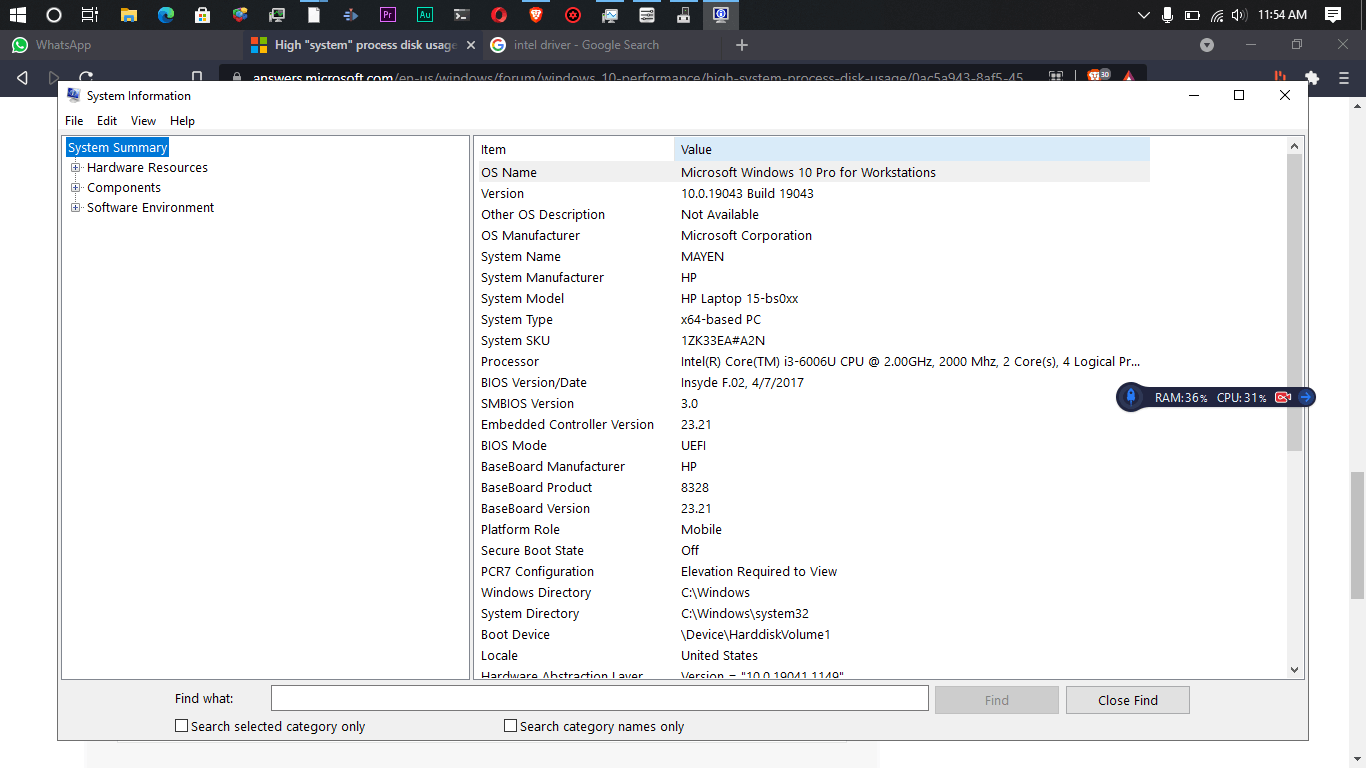
Task: Show hidden system tray icons
Action: 1144,15
